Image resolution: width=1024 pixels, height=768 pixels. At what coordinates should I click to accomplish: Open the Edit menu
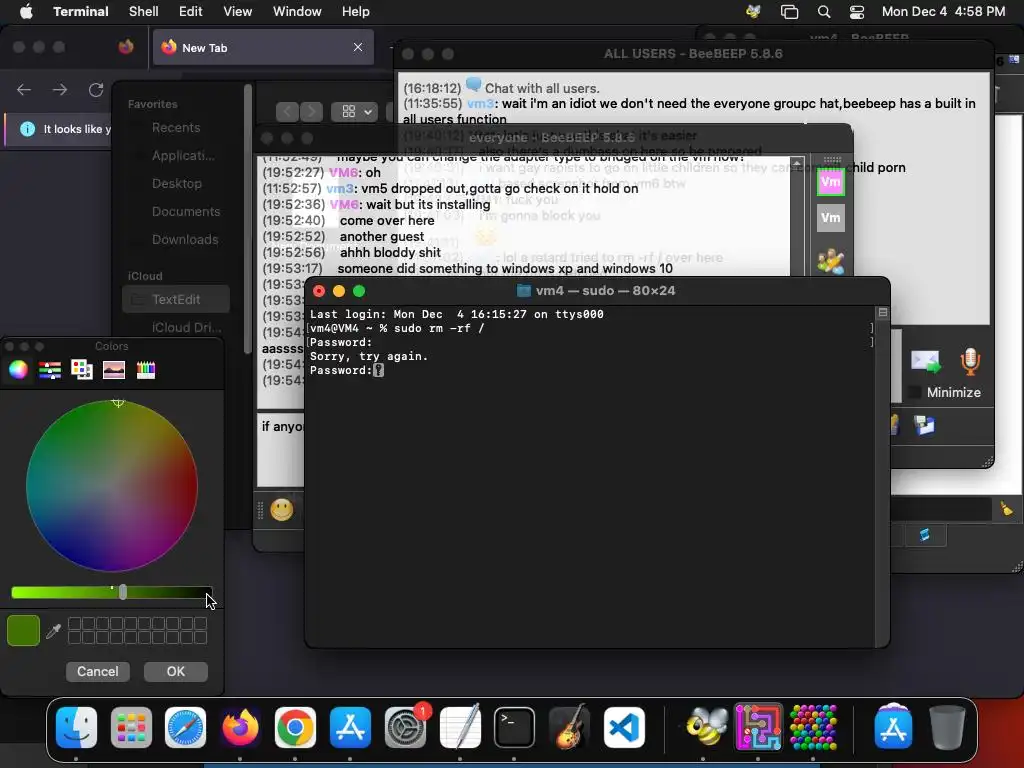point(191,12)
